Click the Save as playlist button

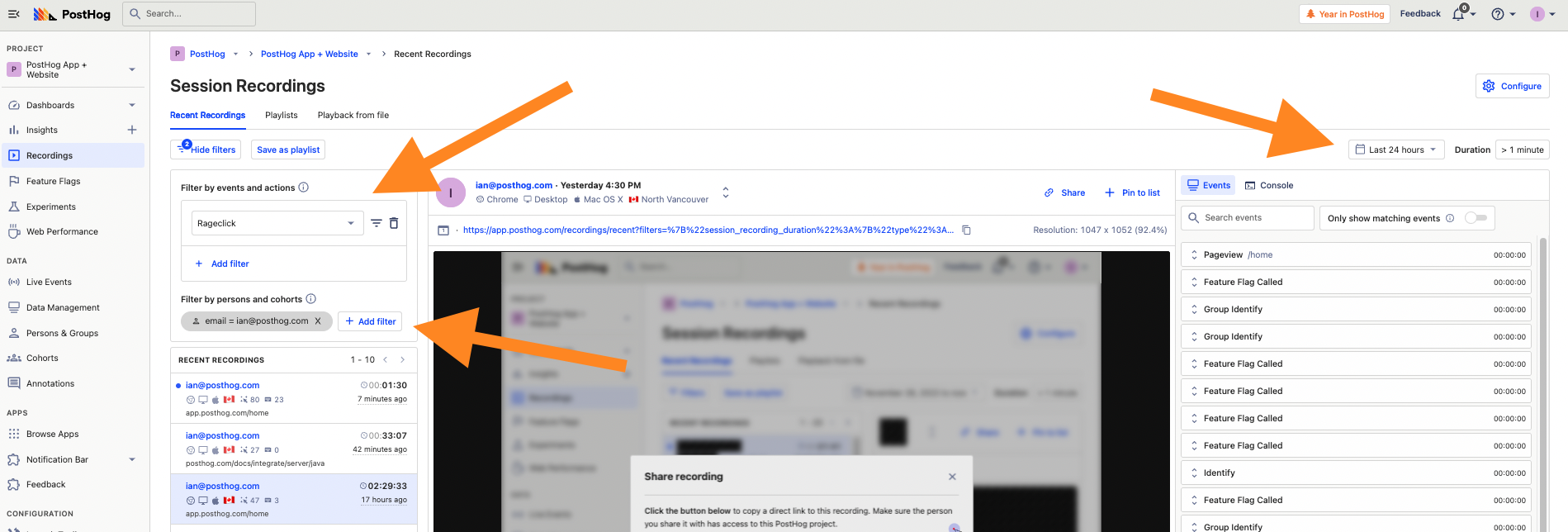[x=288, y=150]
